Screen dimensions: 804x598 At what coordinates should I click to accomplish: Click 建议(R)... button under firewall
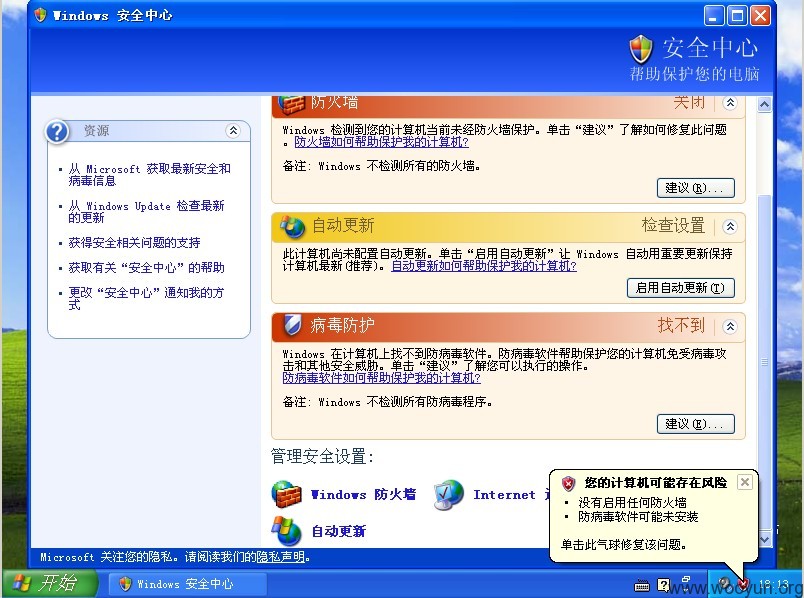[696, 188]
